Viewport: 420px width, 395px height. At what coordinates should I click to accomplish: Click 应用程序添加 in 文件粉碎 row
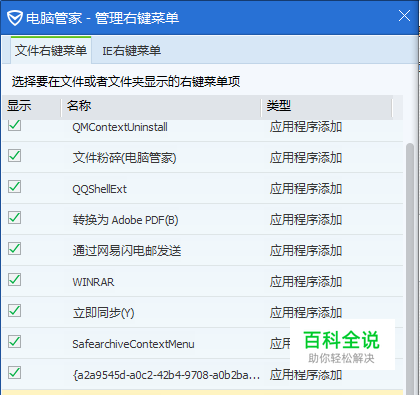point(306,158)
